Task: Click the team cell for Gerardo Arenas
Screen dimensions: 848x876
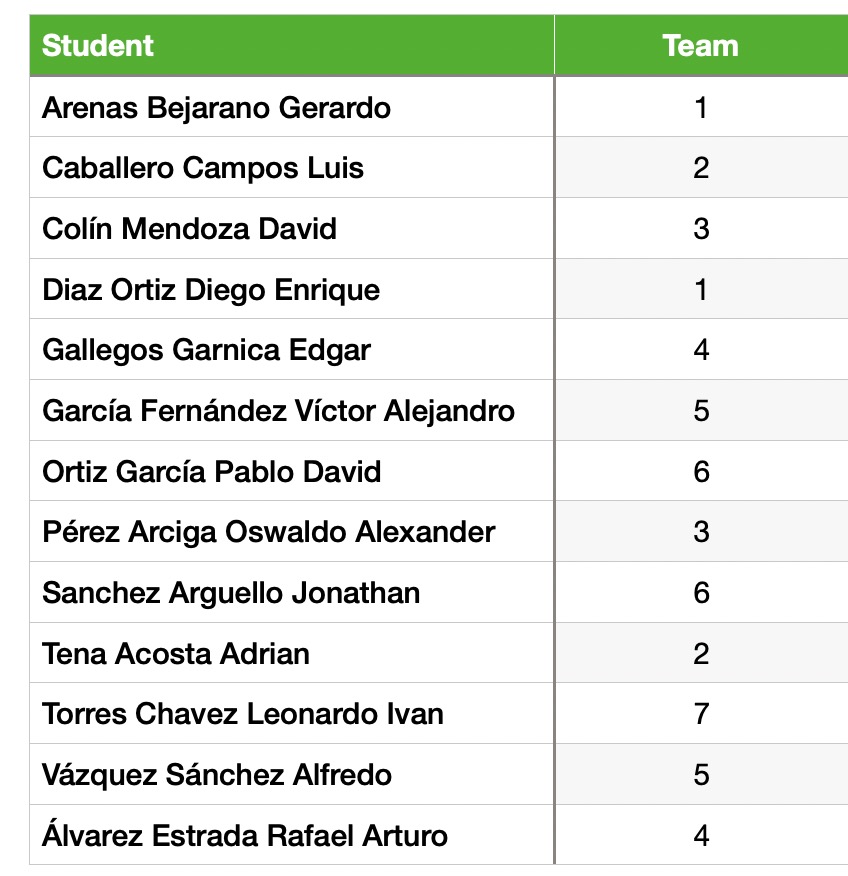Action: [x=700, y=107]
